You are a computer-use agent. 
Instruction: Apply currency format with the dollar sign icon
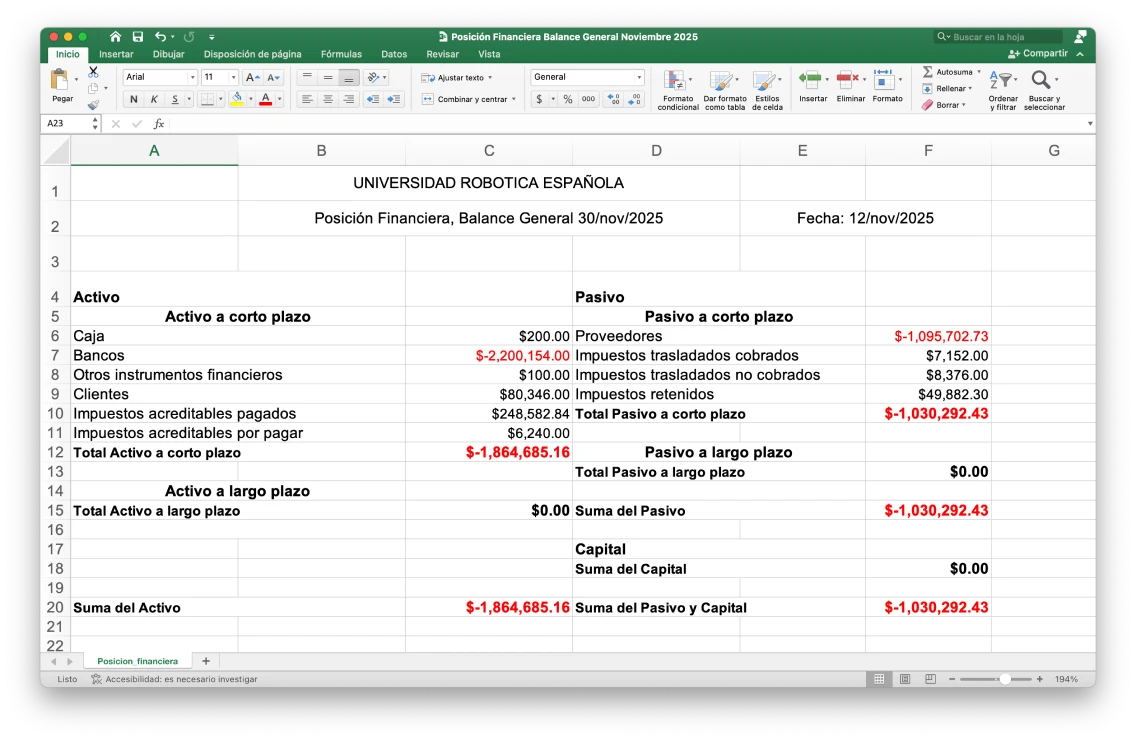click(x=537, y=99)
